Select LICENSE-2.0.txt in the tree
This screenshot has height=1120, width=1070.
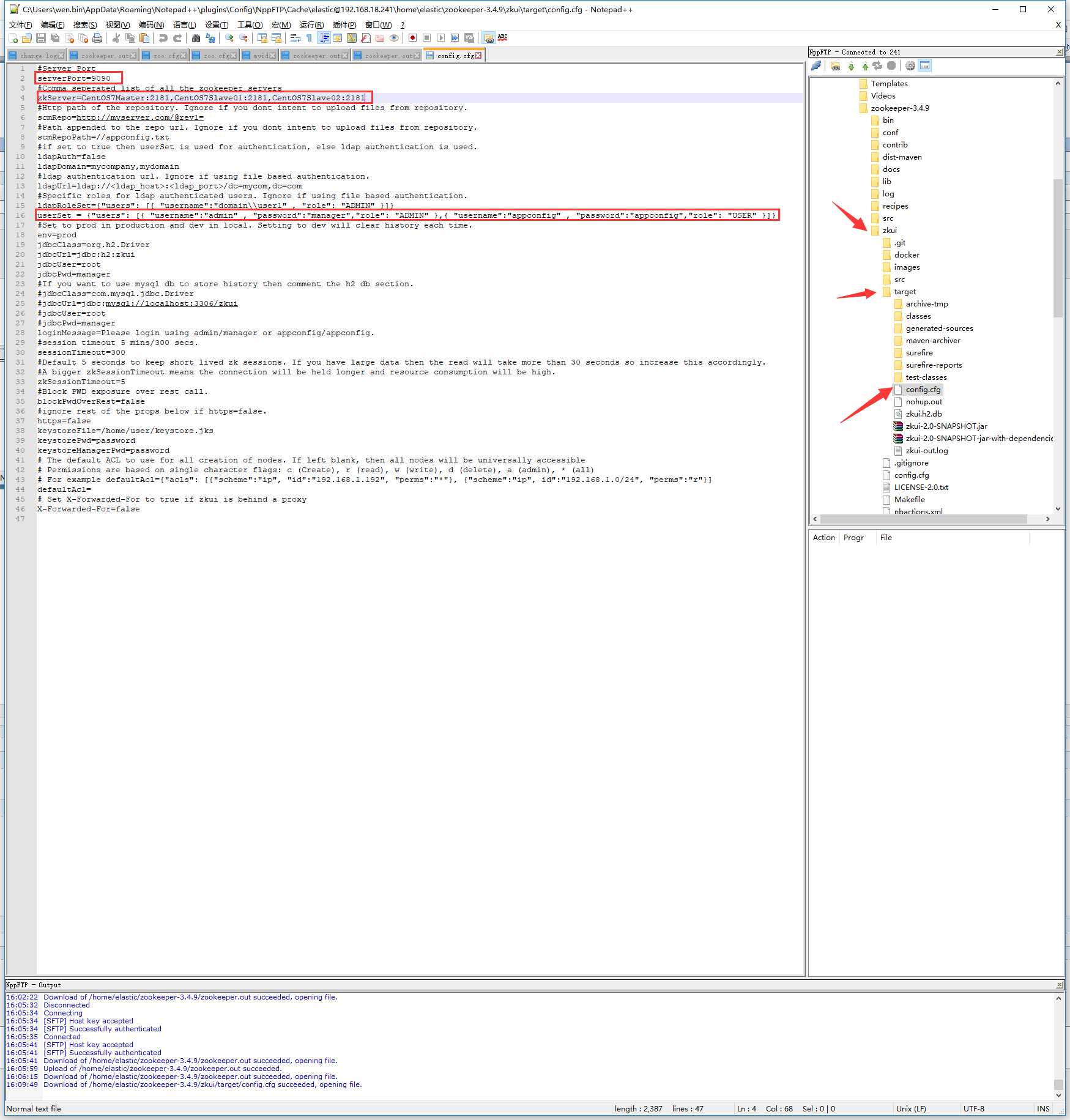point(921,488)
